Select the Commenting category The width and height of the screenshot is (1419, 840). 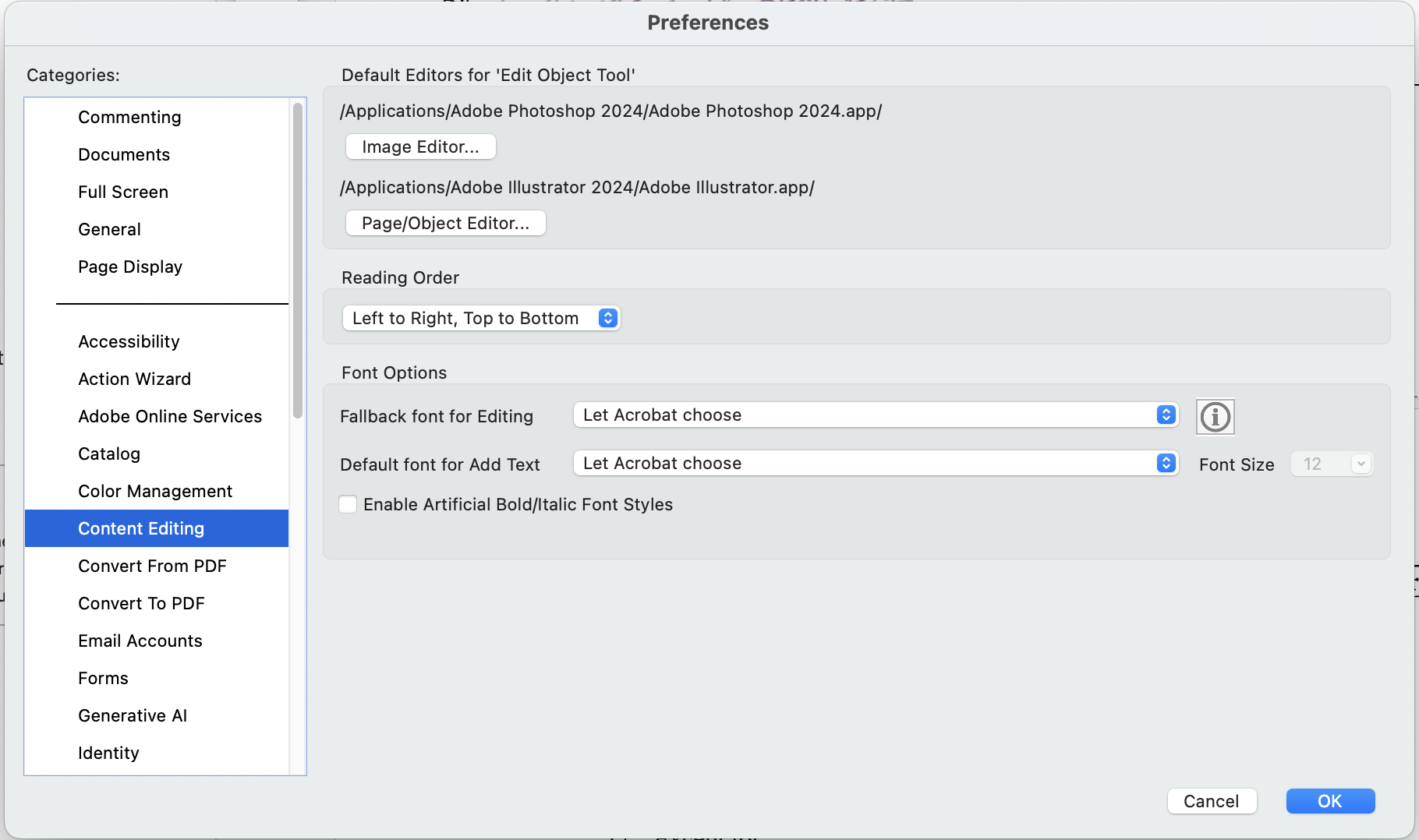click(x=129, y=117)
